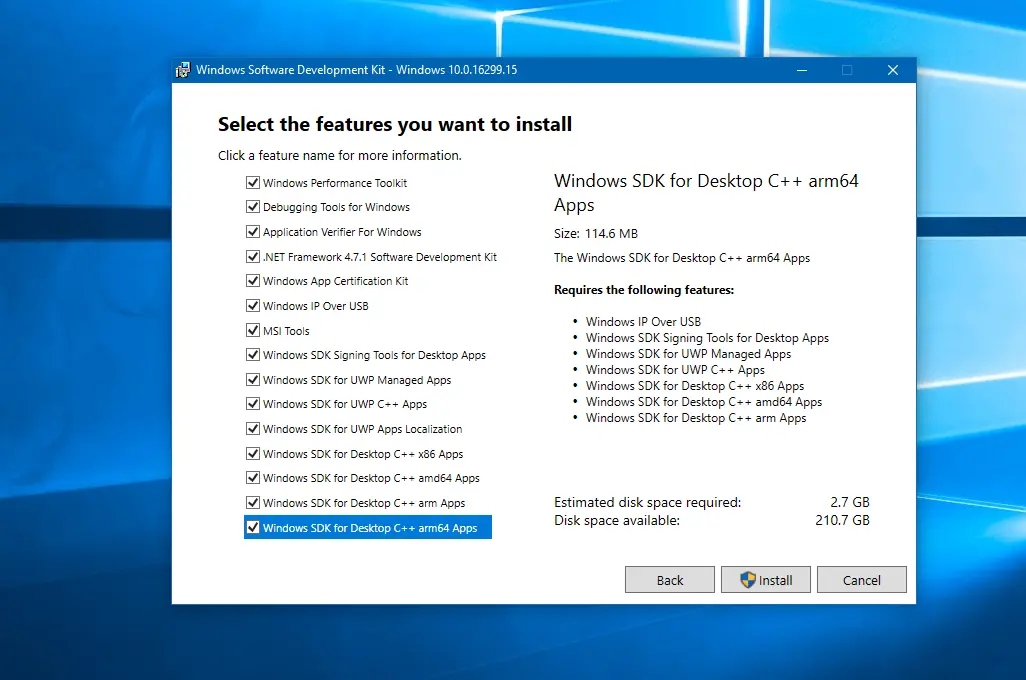Select the MSI Tools feature label

pos(286,331)
